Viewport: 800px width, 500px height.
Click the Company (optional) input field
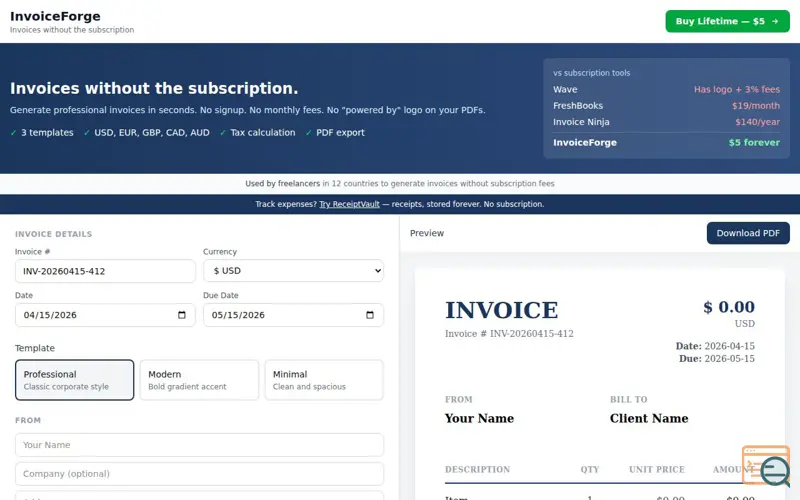coord(199,474)
